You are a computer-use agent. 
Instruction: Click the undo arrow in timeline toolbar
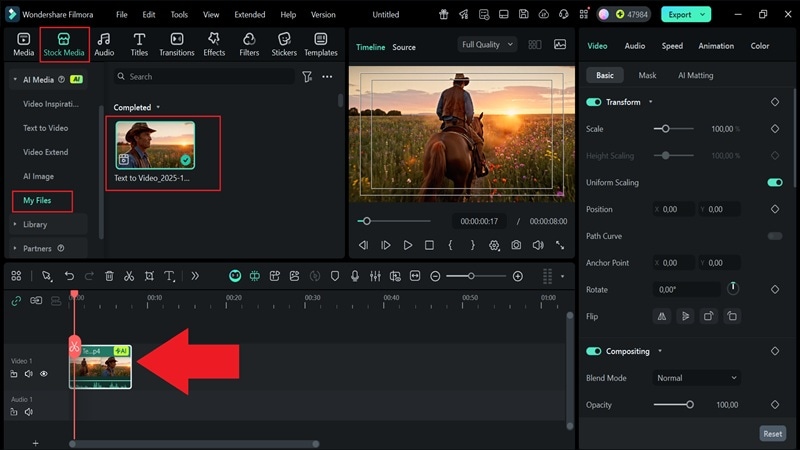69,276
